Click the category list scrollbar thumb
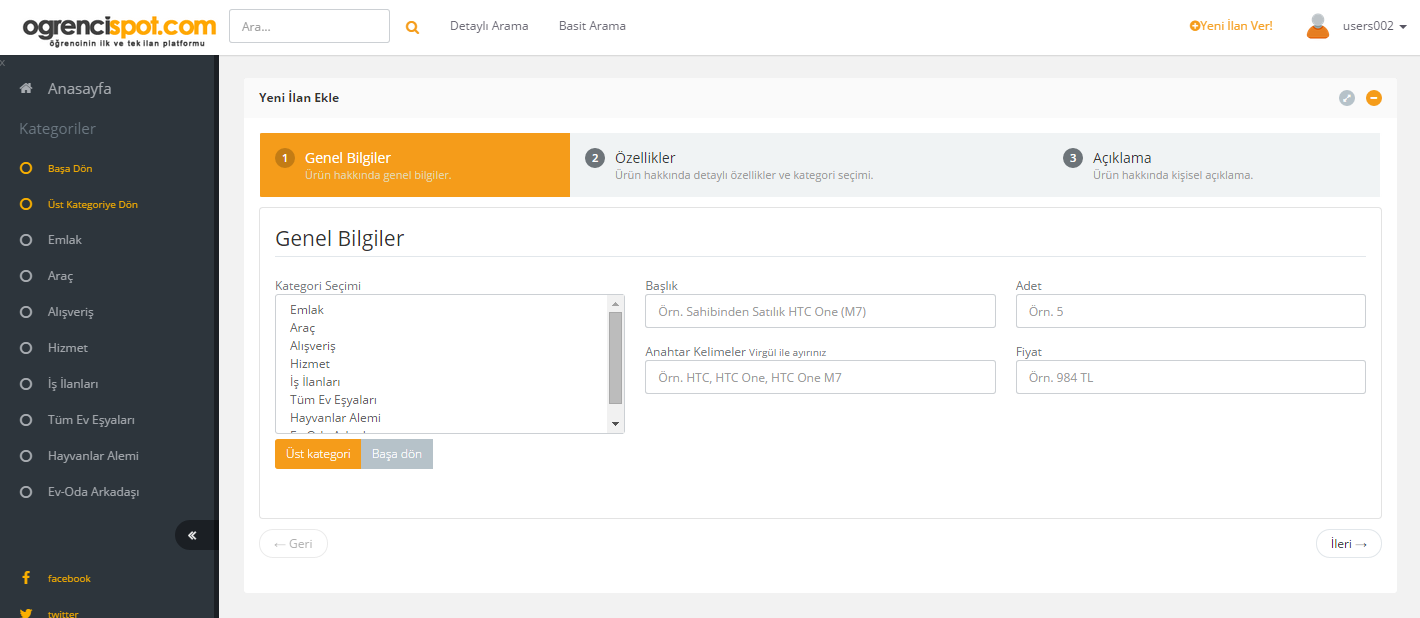This screenshot has height=618, width=1420. click(x=616, y=358)
